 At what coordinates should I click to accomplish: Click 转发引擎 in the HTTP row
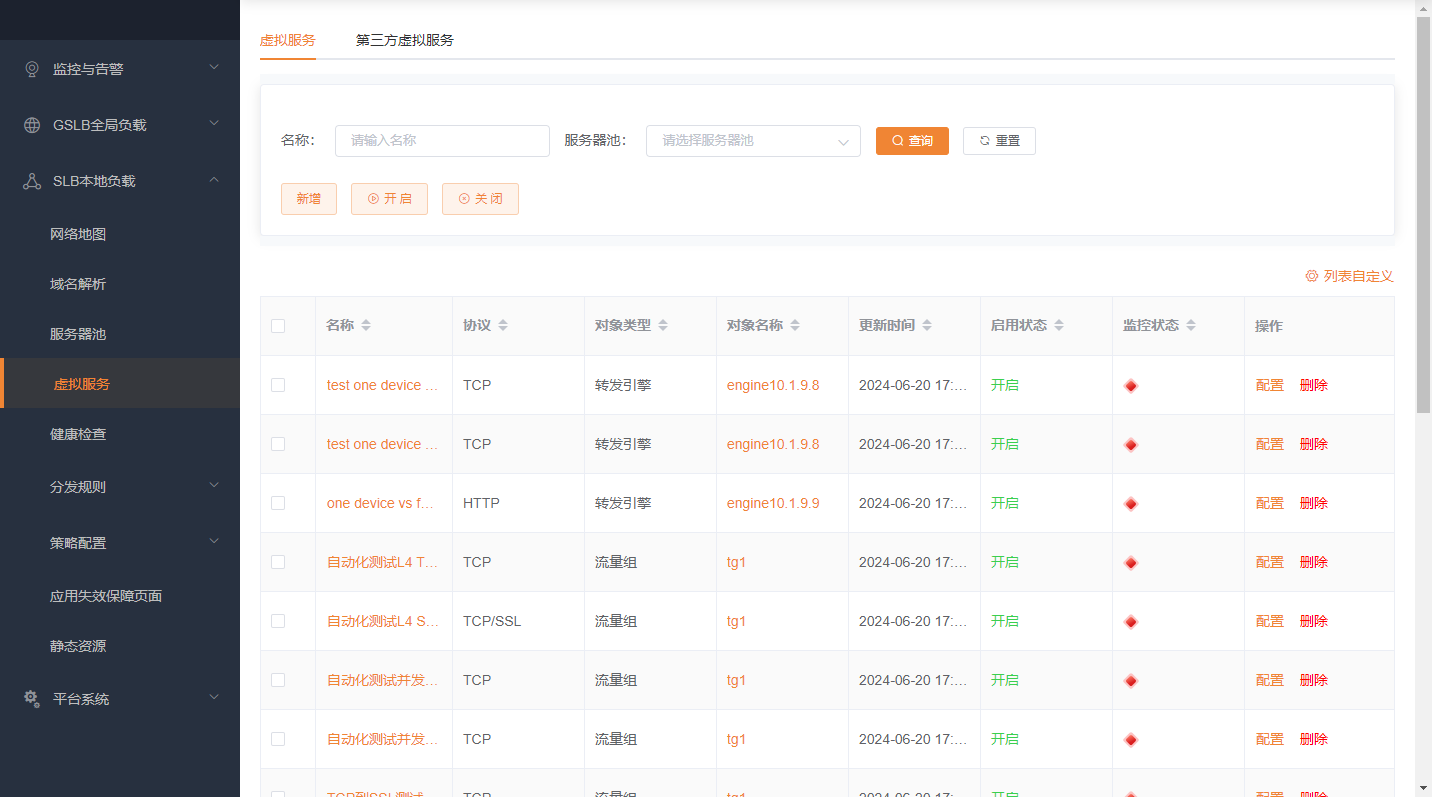pyautogui.click(x=623, y=503)
